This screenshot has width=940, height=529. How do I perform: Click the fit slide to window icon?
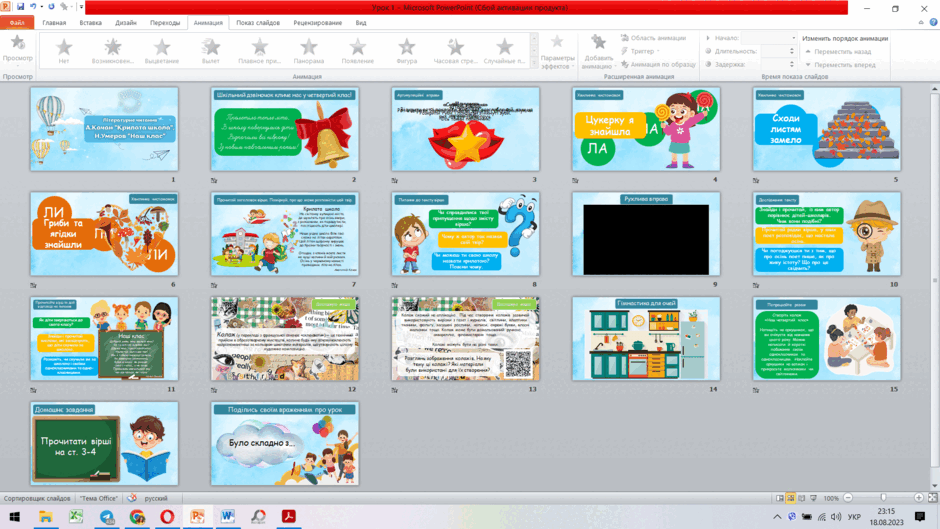point(932,498)
